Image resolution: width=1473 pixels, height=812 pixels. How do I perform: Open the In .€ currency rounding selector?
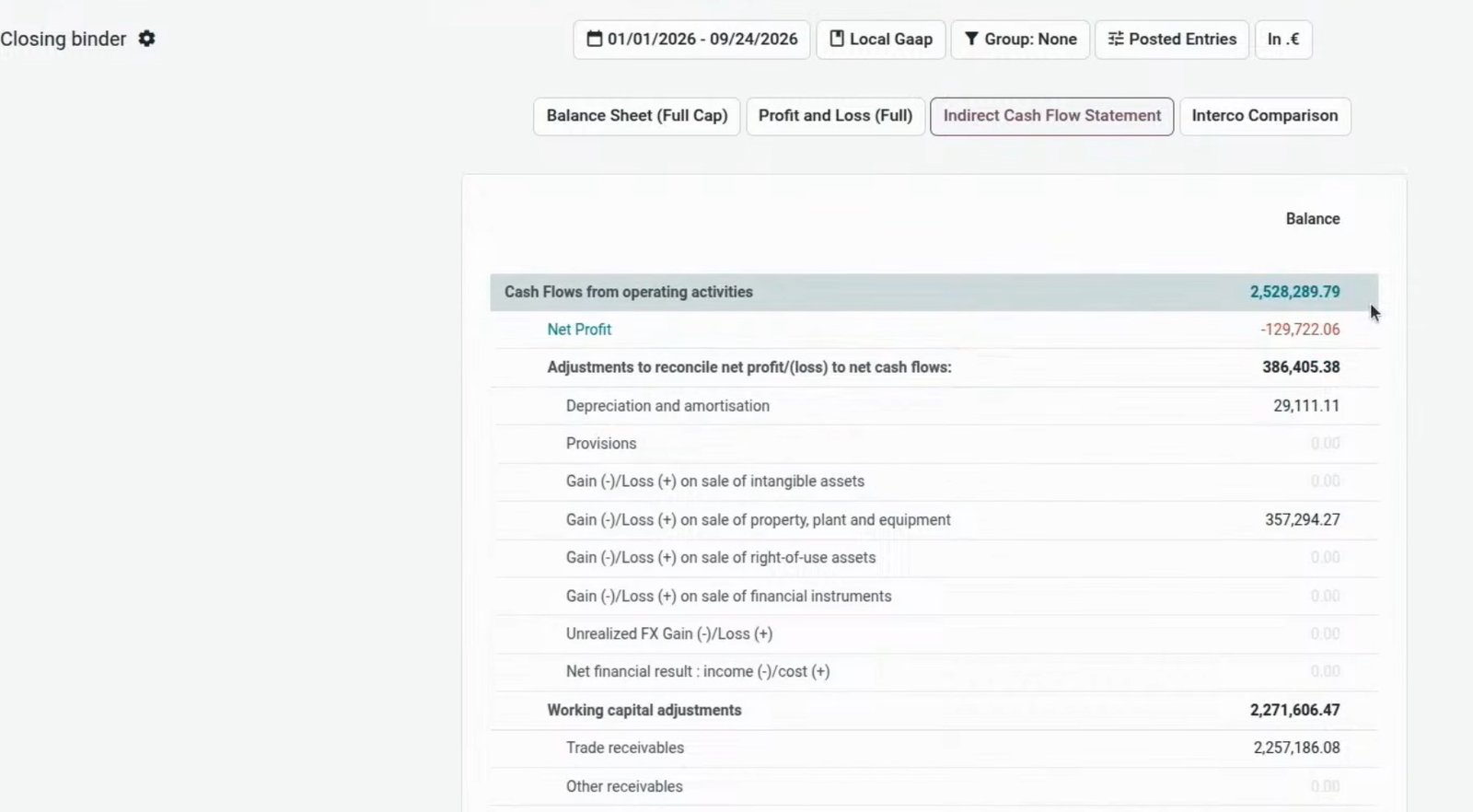(x=1283, y=40)
